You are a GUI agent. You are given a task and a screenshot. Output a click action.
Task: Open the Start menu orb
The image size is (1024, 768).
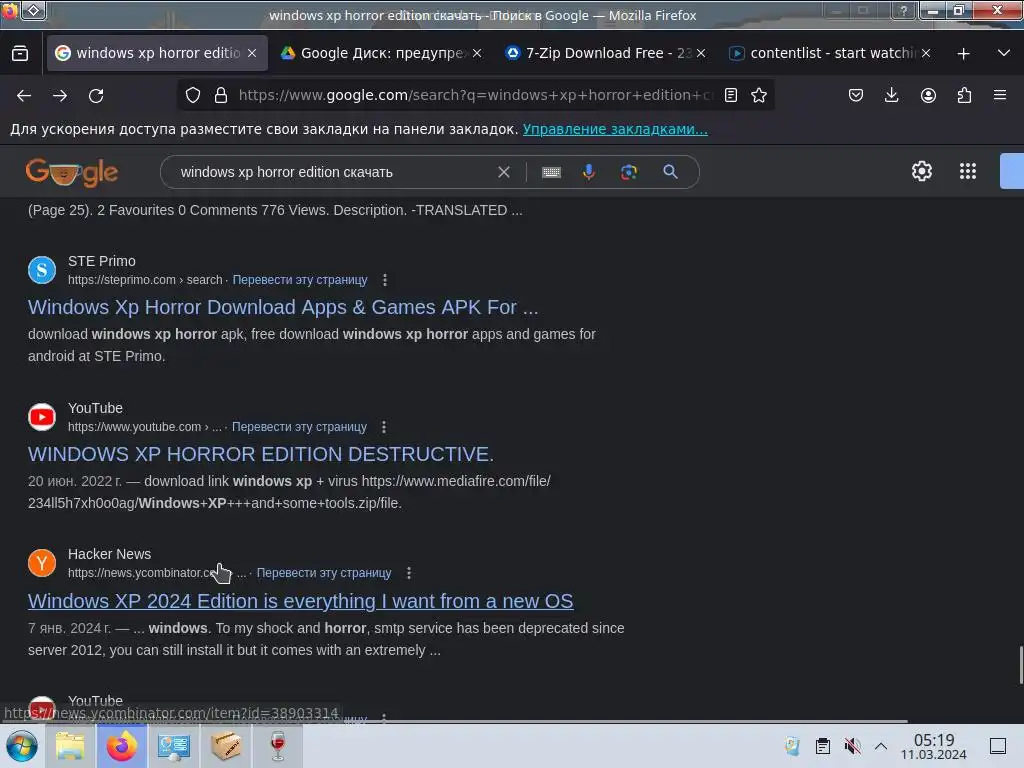coord(22,746)
